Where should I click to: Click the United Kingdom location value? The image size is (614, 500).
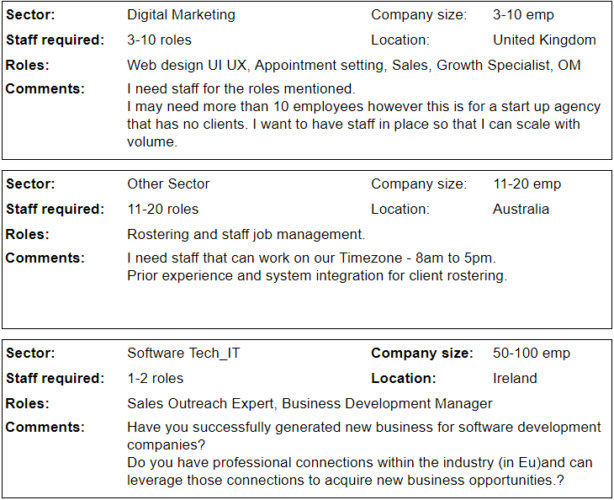pos(544,40)
